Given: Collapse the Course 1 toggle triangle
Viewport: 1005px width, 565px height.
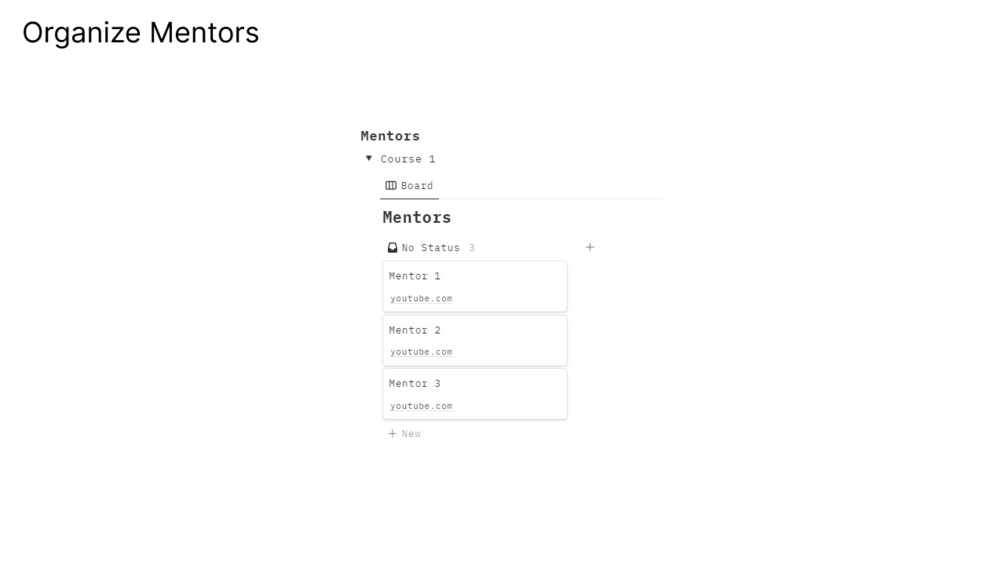Looking at the screenshot, I should click(x=369, y=158).
